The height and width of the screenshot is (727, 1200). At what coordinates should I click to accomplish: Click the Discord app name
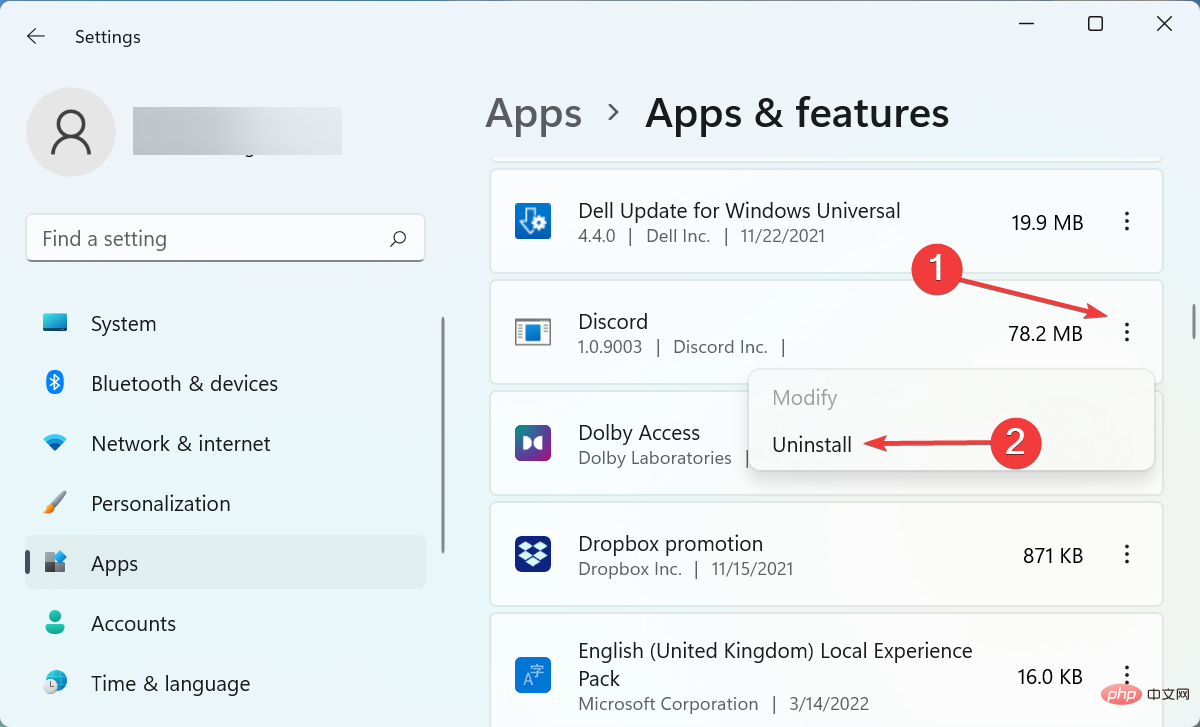[x=613, y=321]
